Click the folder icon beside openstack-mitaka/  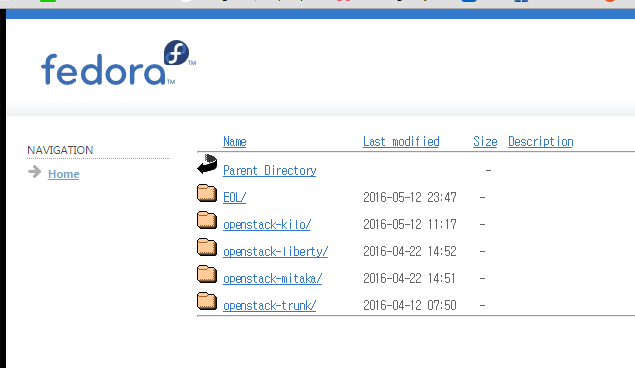coord(207,274)
